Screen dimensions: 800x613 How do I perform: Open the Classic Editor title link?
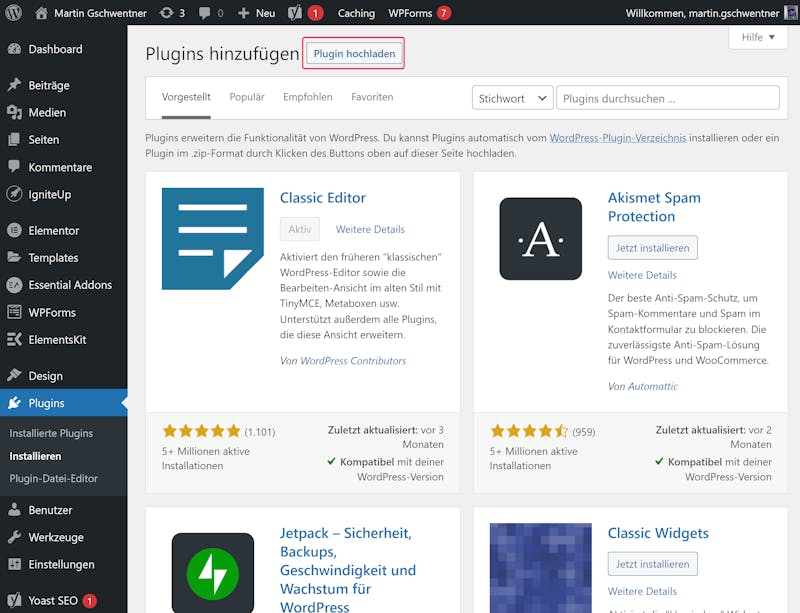pos(323,198)
